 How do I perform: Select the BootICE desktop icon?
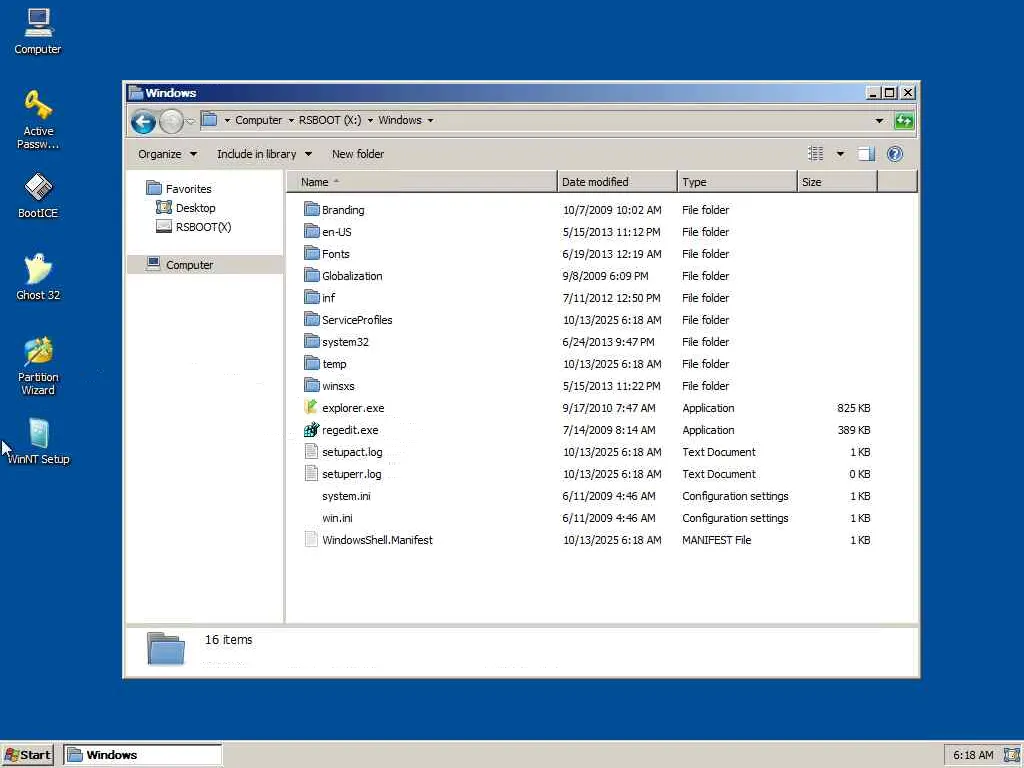[x=38, y=195]
